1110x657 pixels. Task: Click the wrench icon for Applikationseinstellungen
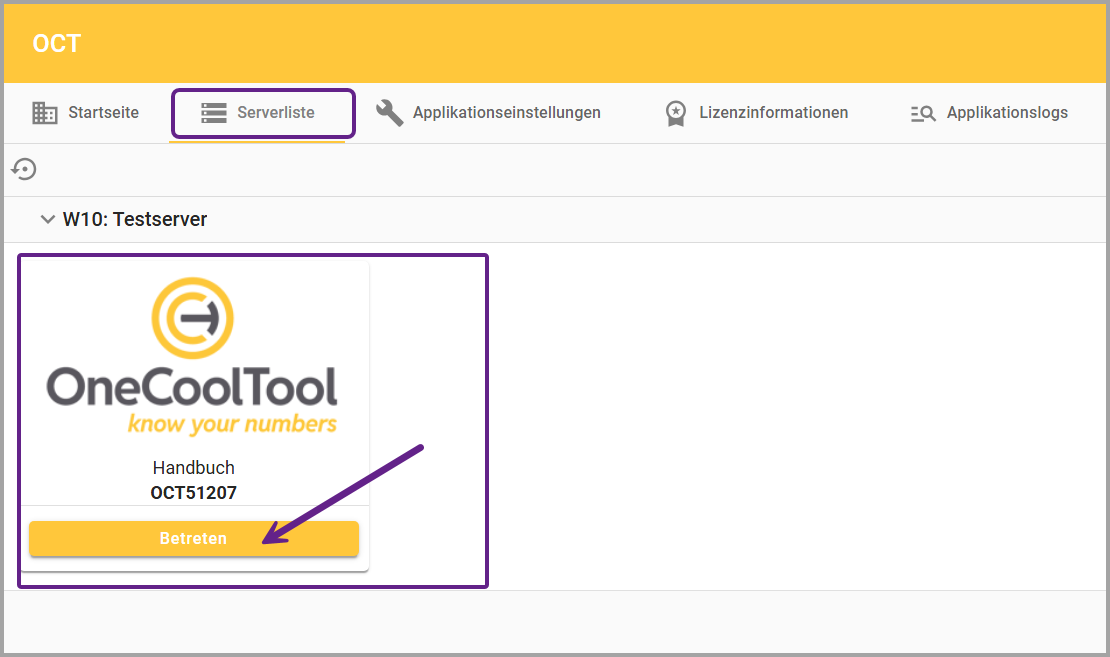coord(389,113)
